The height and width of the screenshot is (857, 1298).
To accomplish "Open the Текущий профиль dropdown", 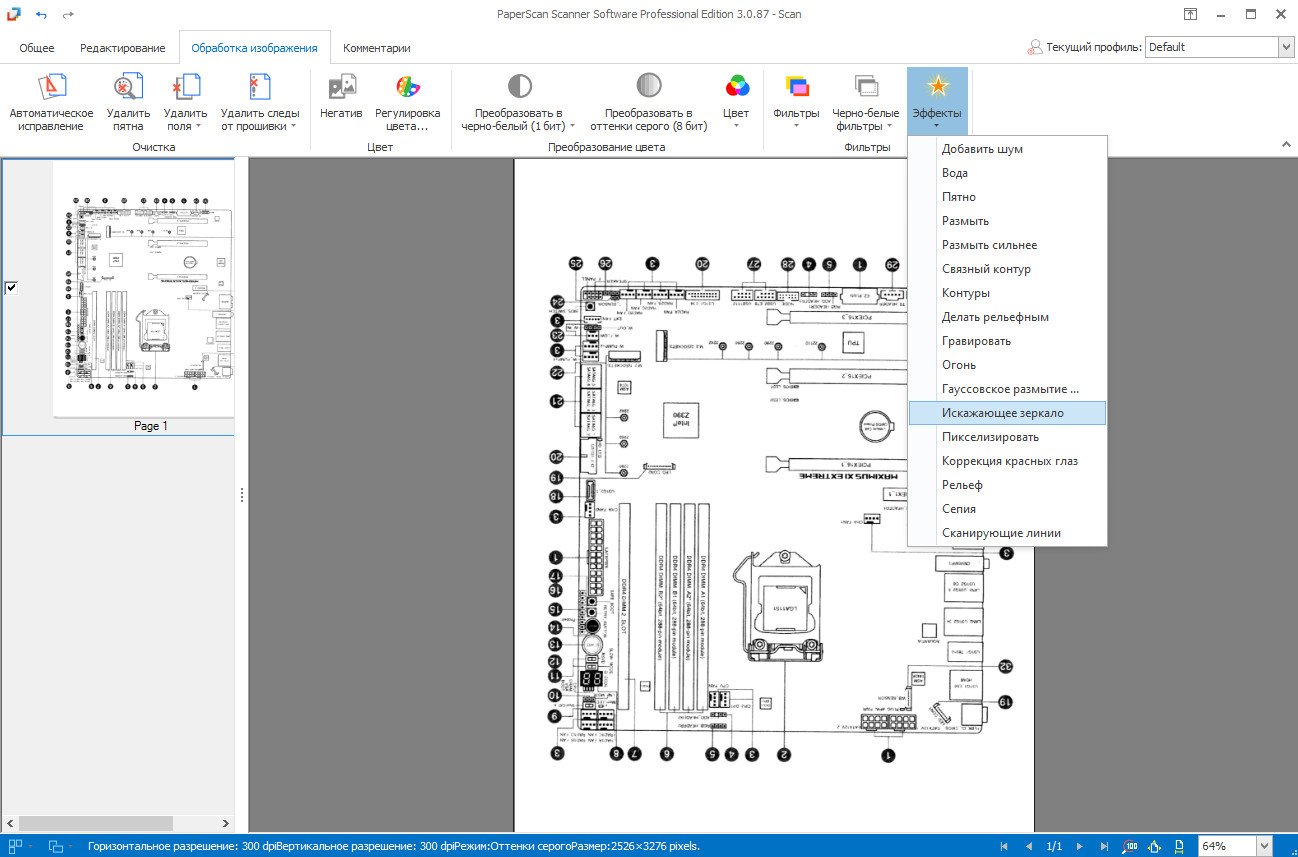I will pyautogui.click(x=1285, y=47).
